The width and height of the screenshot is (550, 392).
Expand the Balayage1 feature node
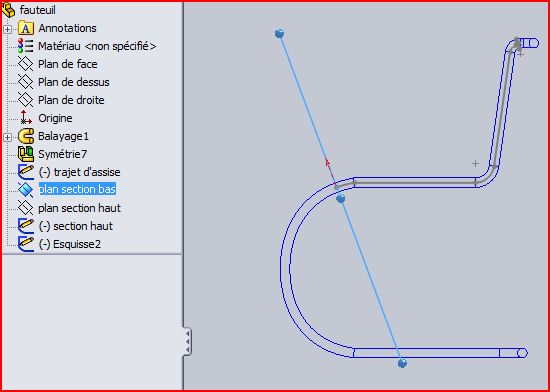pyautogui.click(x=7, y=137)
